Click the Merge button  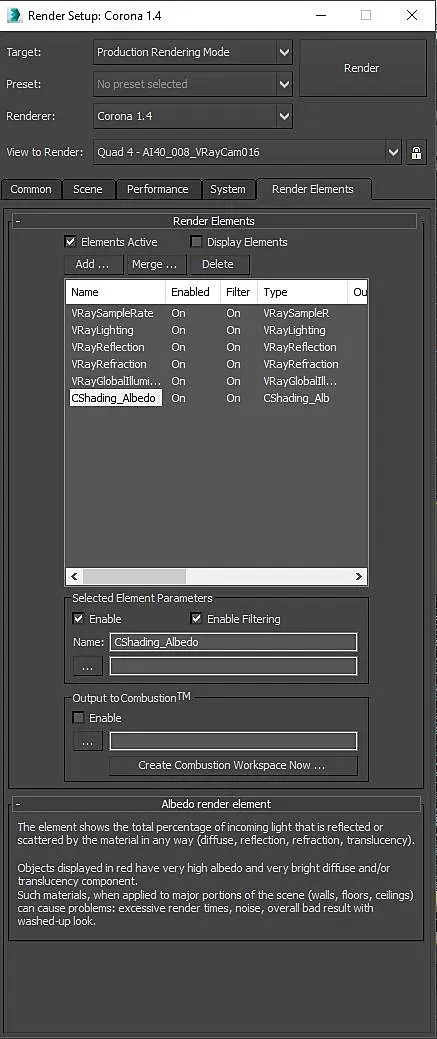click(x=155, y=264)
